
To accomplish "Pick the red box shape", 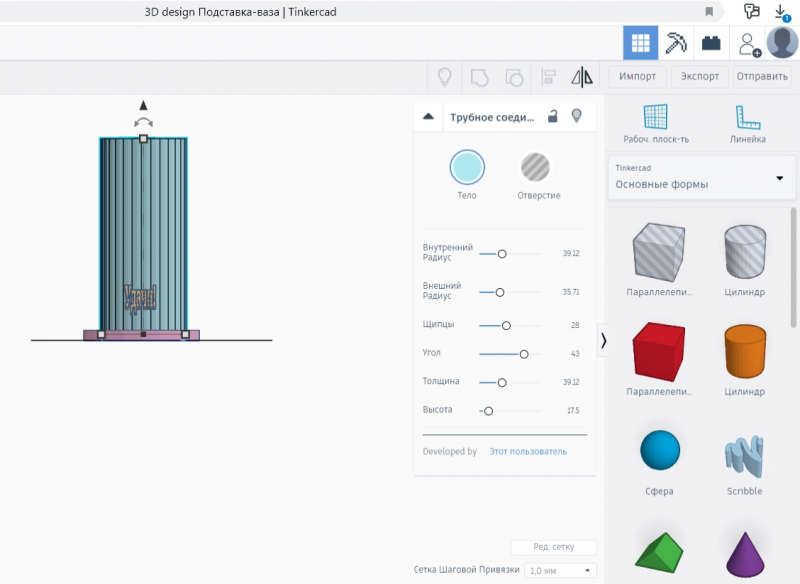I will [659, 351].
